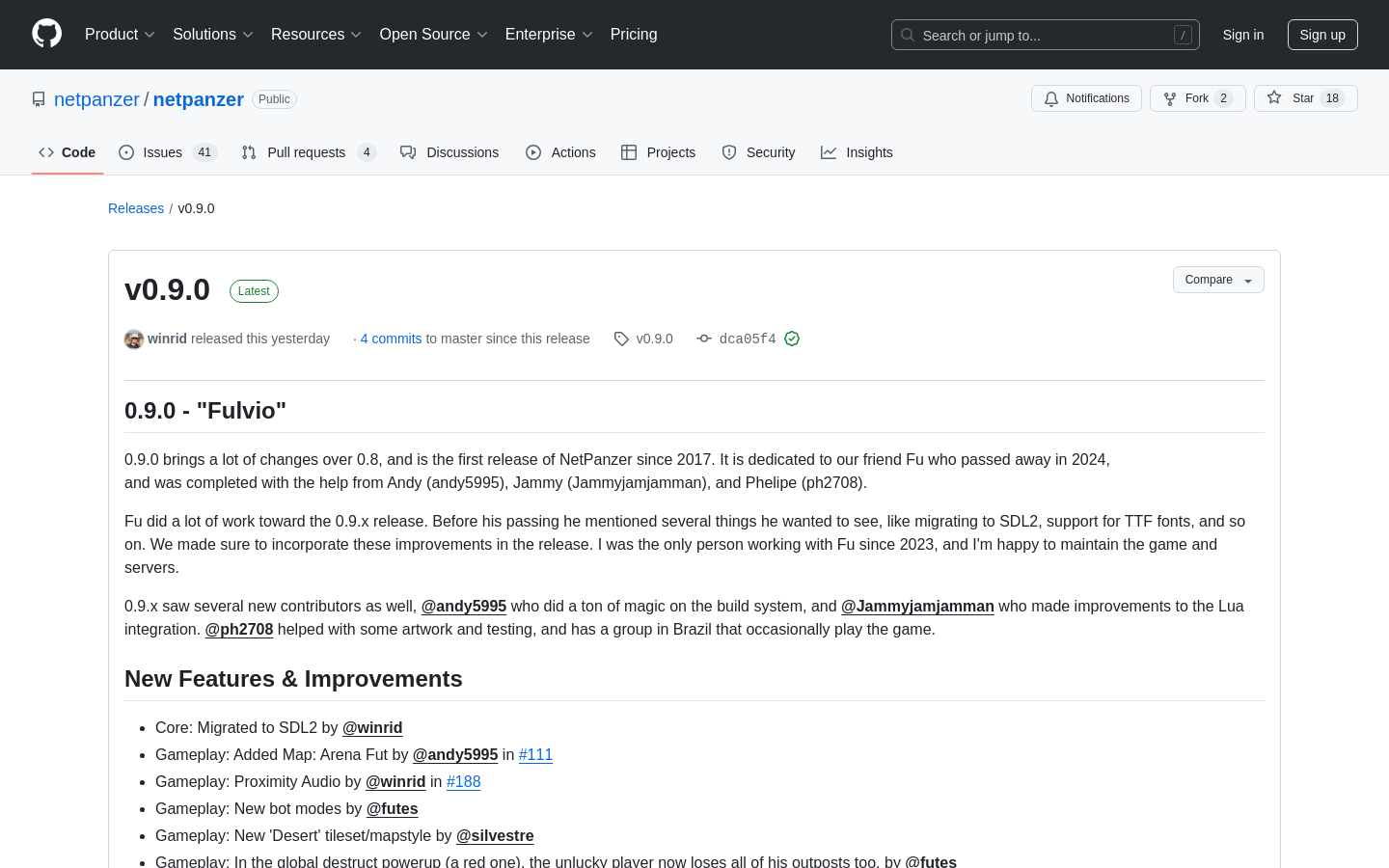
Task: Open the netpanzer owner link
Action: [96, 99]
